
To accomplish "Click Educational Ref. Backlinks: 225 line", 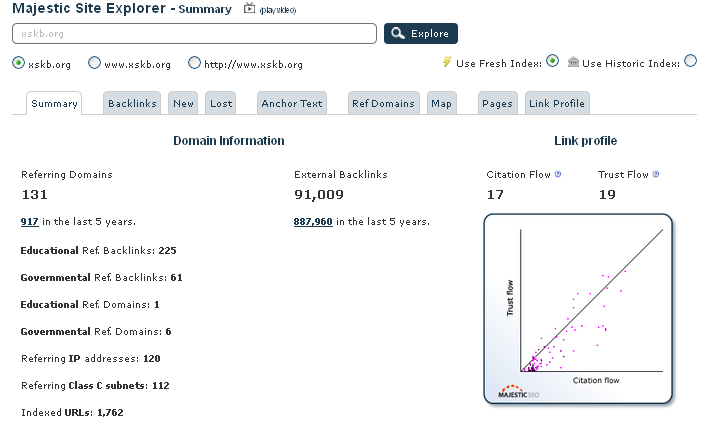I will pos(99,250).
